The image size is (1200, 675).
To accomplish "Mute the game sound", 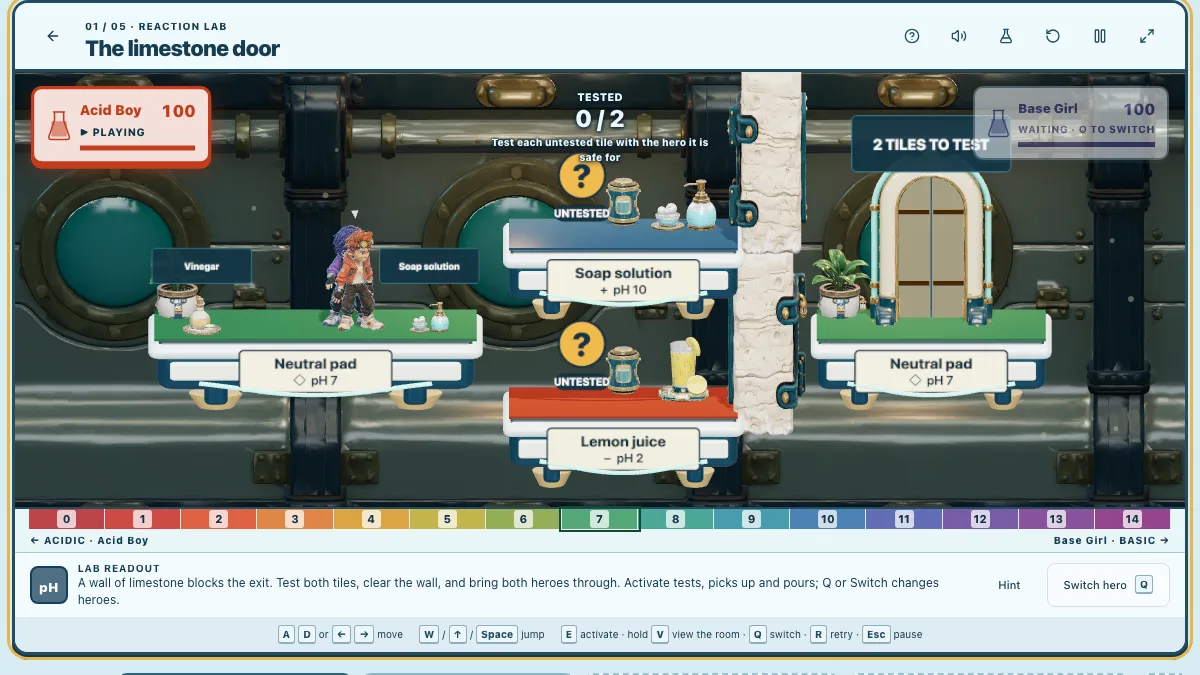I will tap(959, 36).
